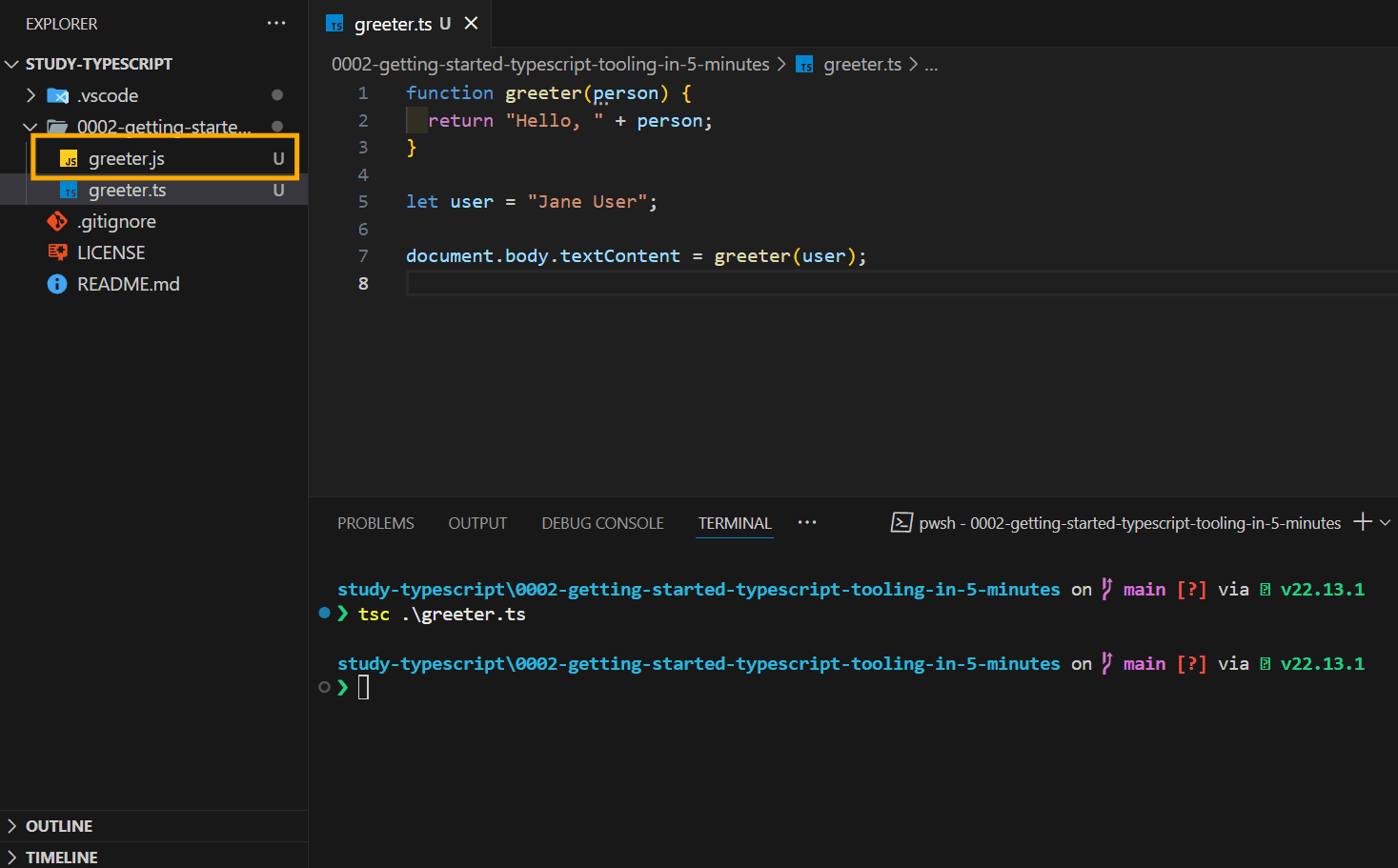Click the .gitignore git icon
The height and width of the screenshot is (868, 1398).
coord(57,221)
